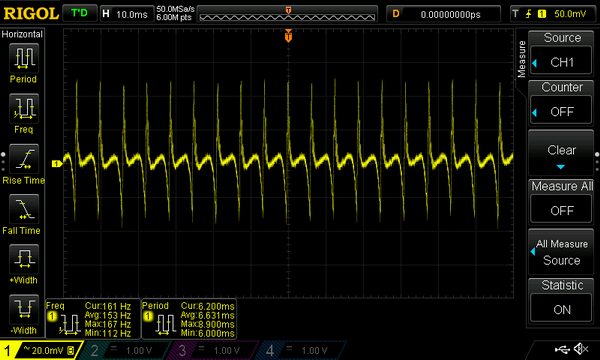Expand the Clear submenu arrow
Screen dimensions: 600x360
point(561,167)
